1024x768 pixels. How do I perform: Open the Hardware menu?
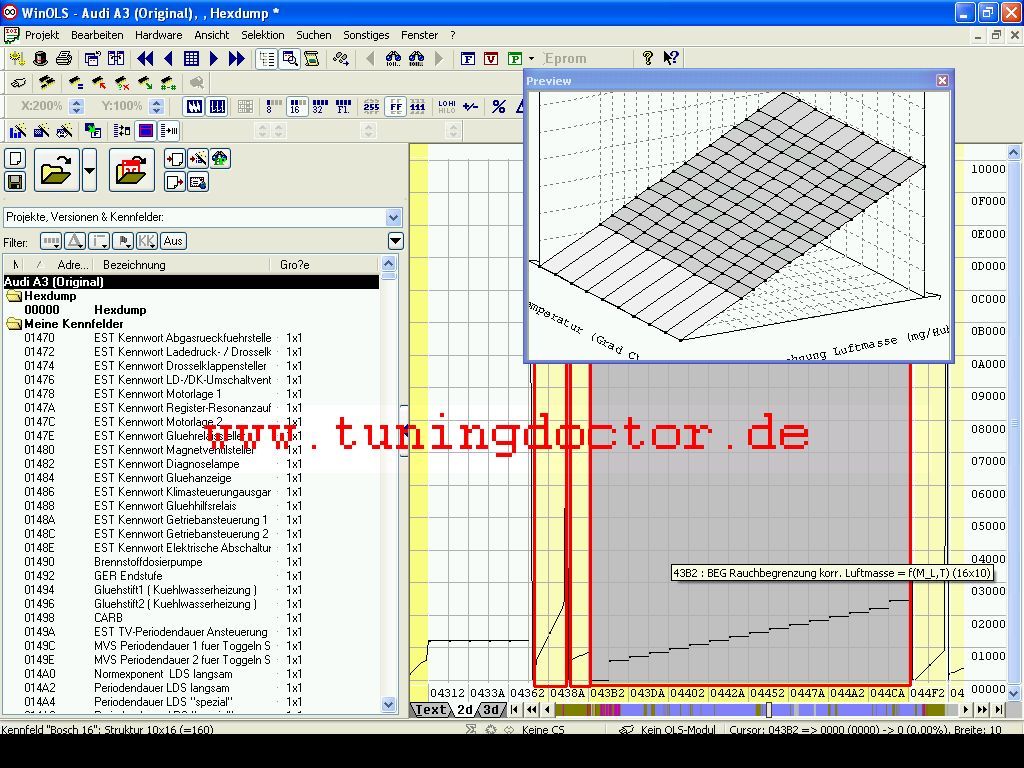159,35
